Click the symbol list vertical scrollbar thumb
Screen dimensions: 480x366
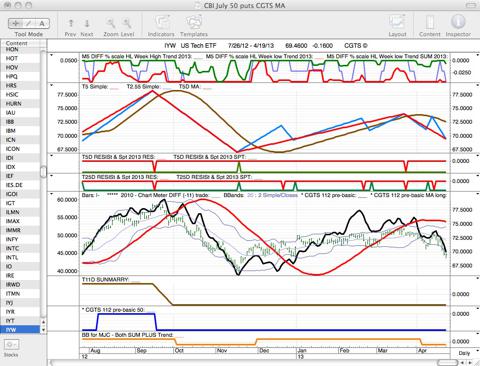(x=43, y=172)
